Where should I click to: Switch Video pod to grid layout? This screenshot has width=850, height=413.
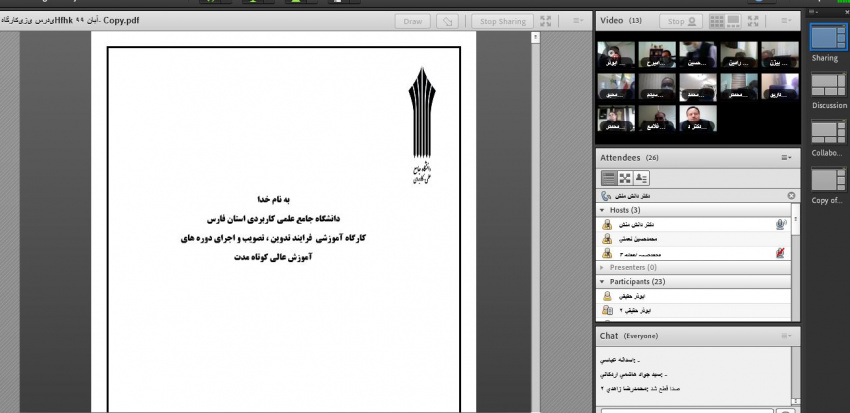717,21
